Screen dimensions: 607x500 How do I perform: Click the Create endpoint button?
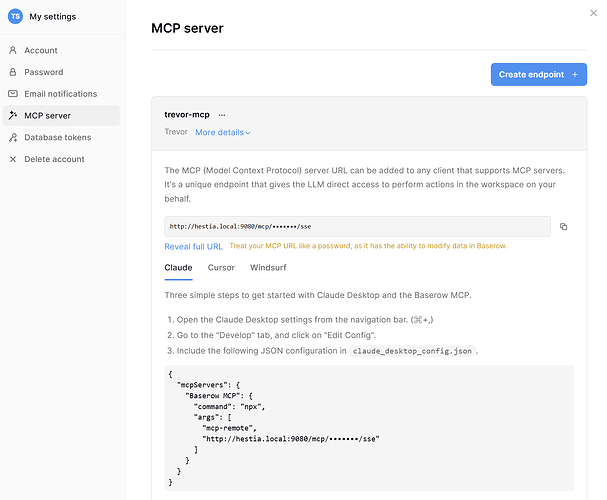tap(538, 74)
